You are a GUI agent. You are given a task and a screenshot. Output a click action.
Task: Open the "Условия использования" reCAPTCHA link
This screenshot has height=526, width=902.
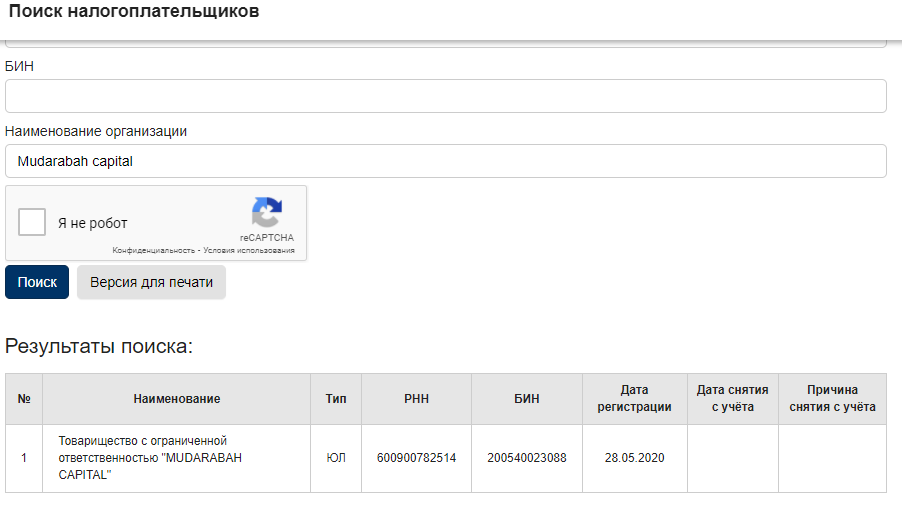[x=247, y=250]
